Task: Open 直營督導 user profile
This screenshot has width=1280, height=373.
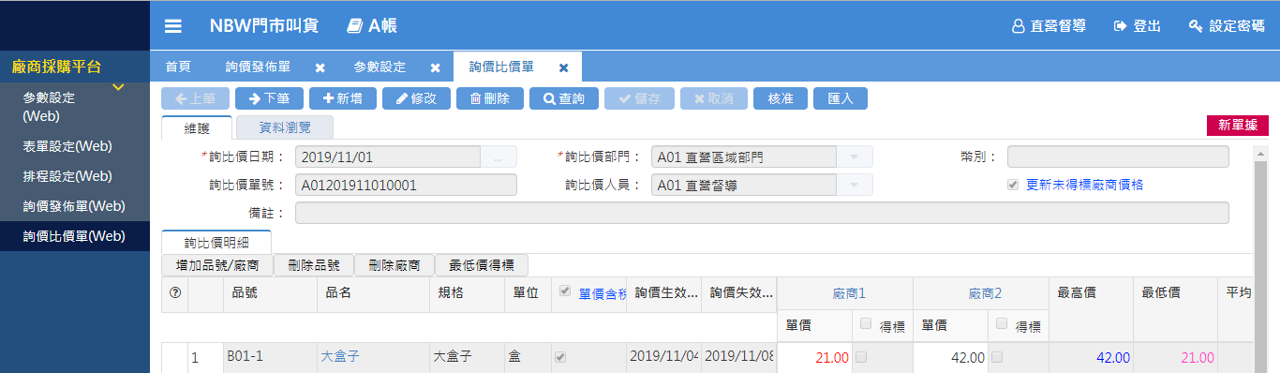Action: coord(1050,27)
